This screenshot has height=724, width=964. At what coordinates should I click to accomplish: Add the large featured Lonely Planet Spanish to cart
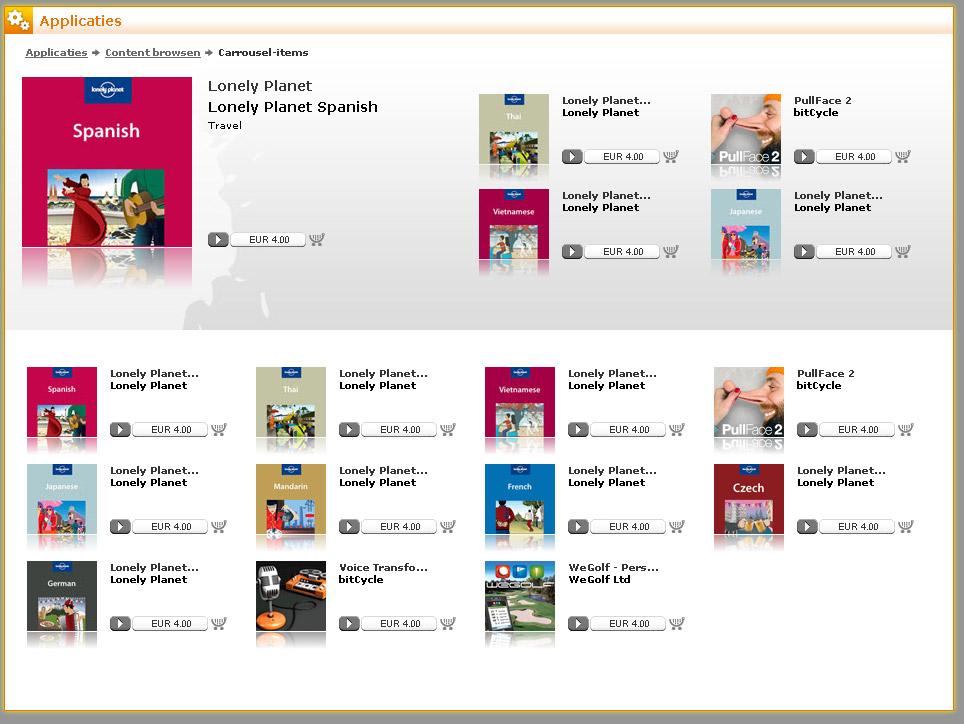coord(317,239)
